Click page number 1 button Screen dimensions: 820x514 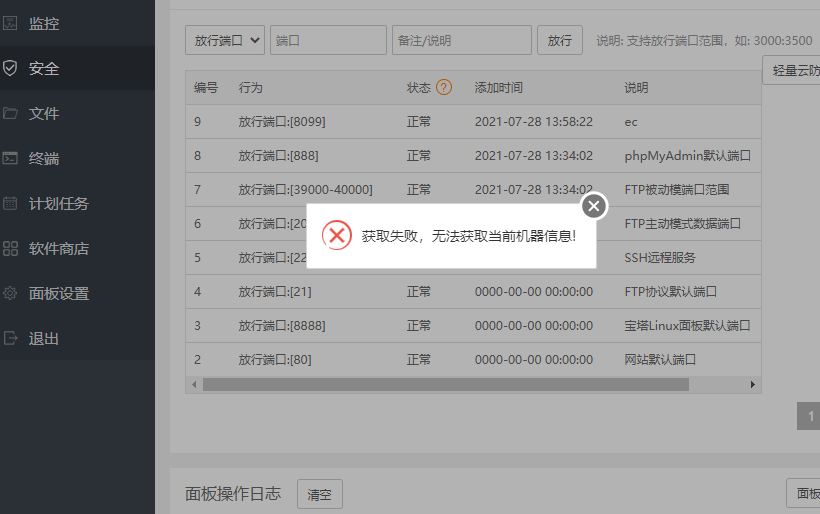coord(808,416)
